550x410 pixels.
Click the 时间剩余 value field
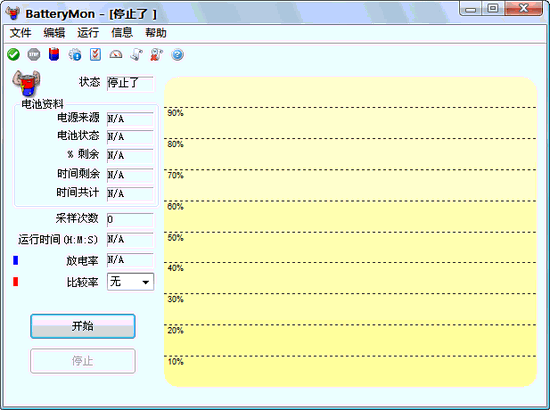point(130,175)
